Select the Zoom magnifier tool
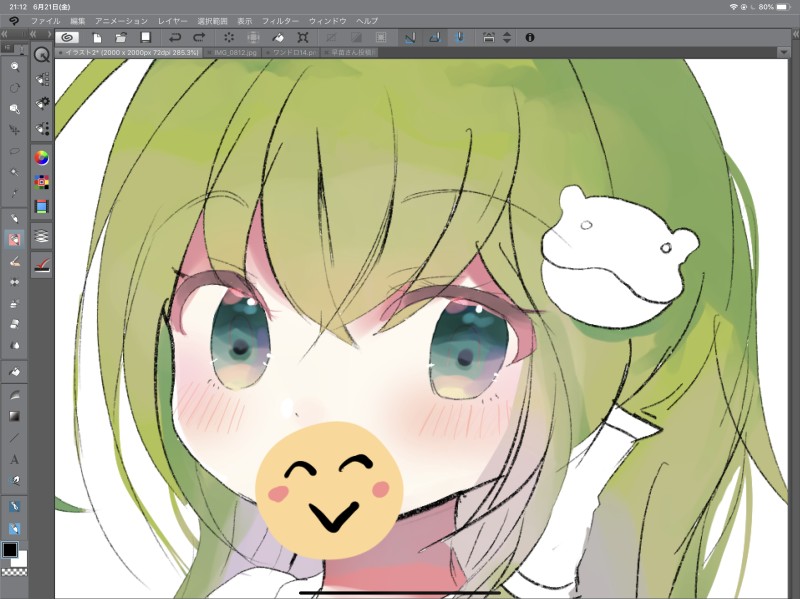The height and width of the screenshot is (599, 800). (x=15, y=66)
